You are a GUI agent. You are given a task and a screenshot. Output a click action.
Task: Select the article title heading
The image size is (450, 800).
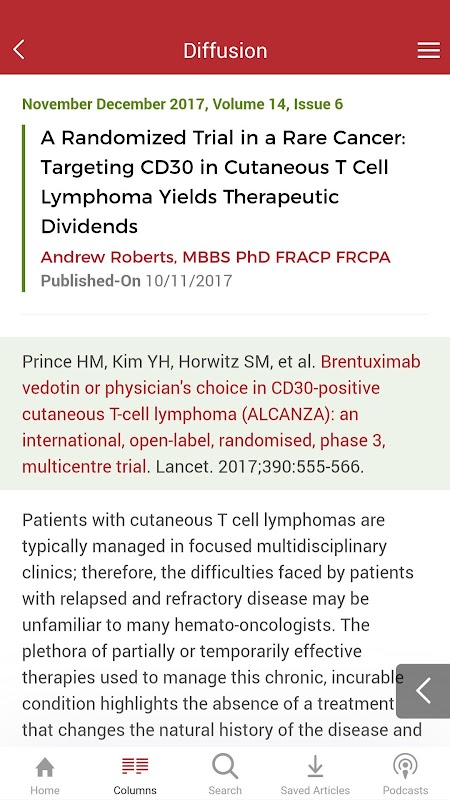tap(223, 182)
